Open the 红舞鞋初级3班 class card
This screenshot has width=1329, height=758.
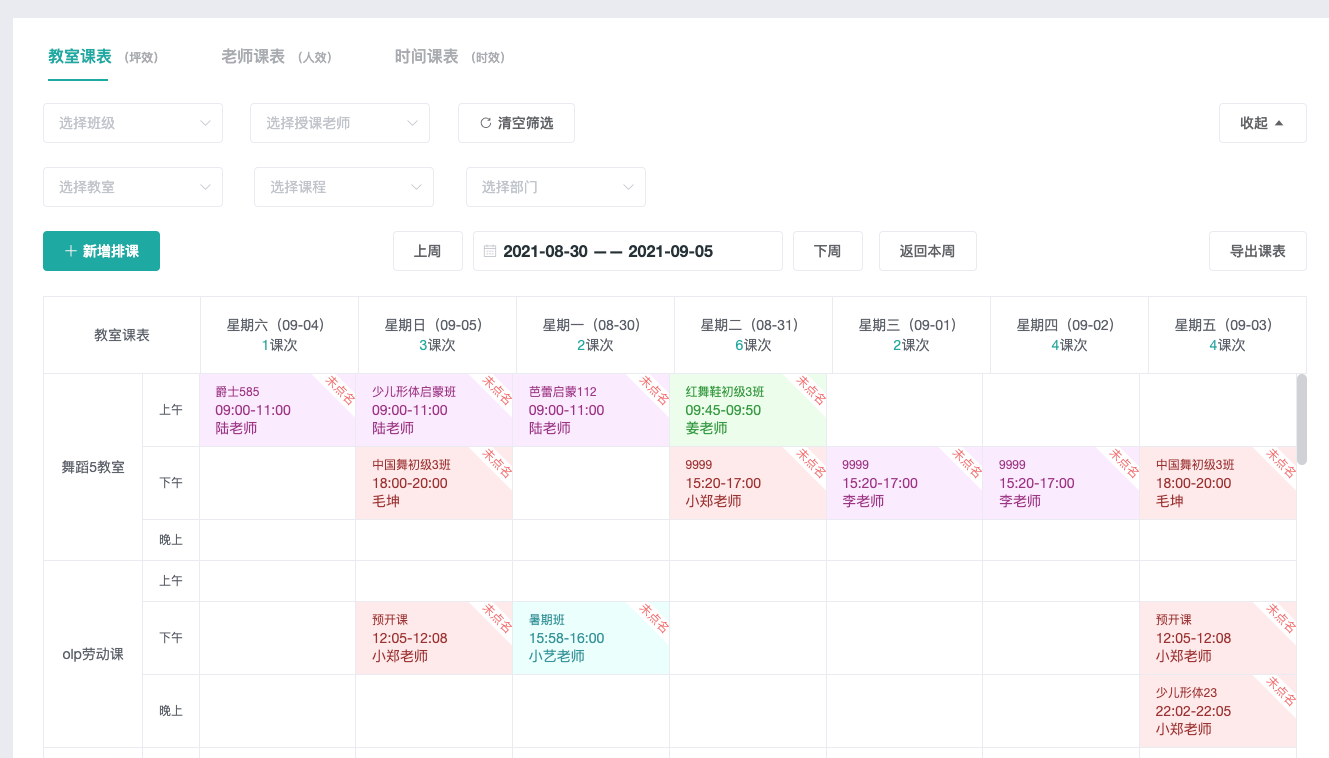pos(748,410)
